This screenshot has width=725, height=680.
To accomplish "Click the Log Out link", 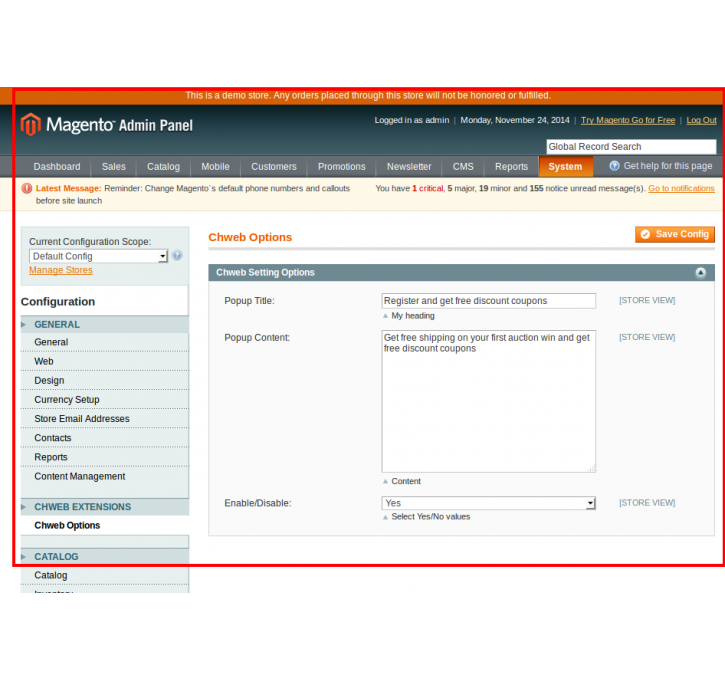I will (701, 120).
